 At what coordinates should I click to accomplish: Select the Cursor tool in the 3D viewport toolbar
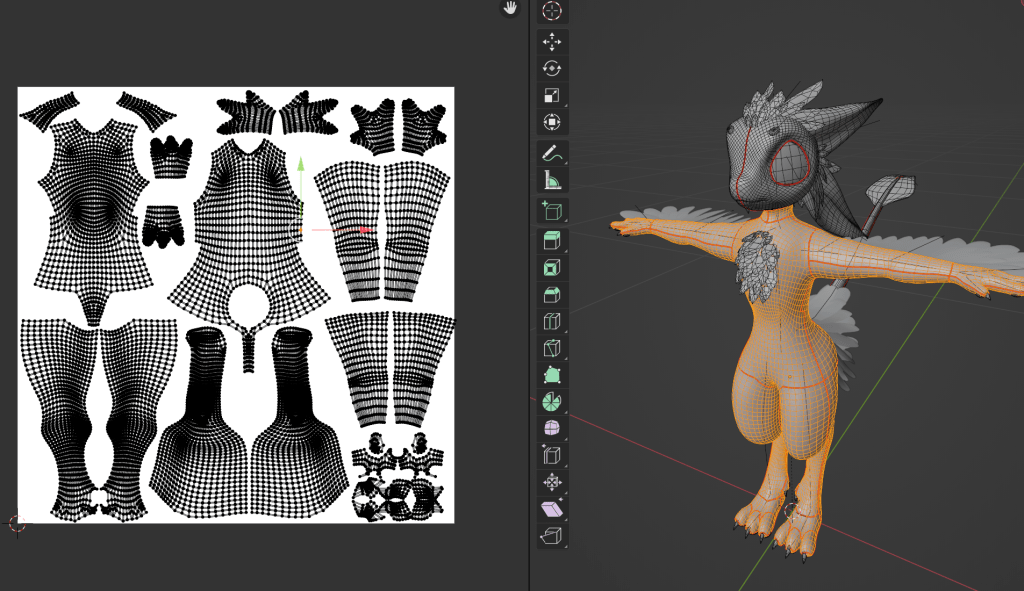tap(552, 12)
